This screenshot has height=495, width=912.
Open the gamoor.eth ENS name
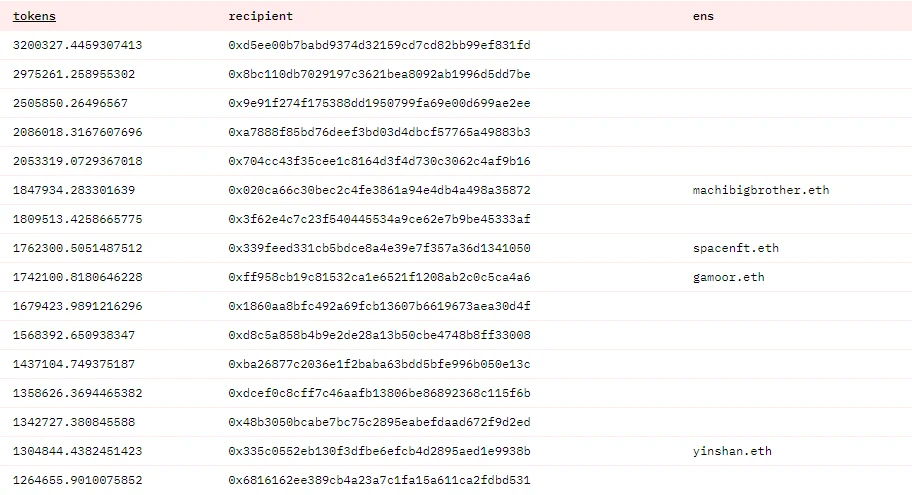click(x=728, y=277)
